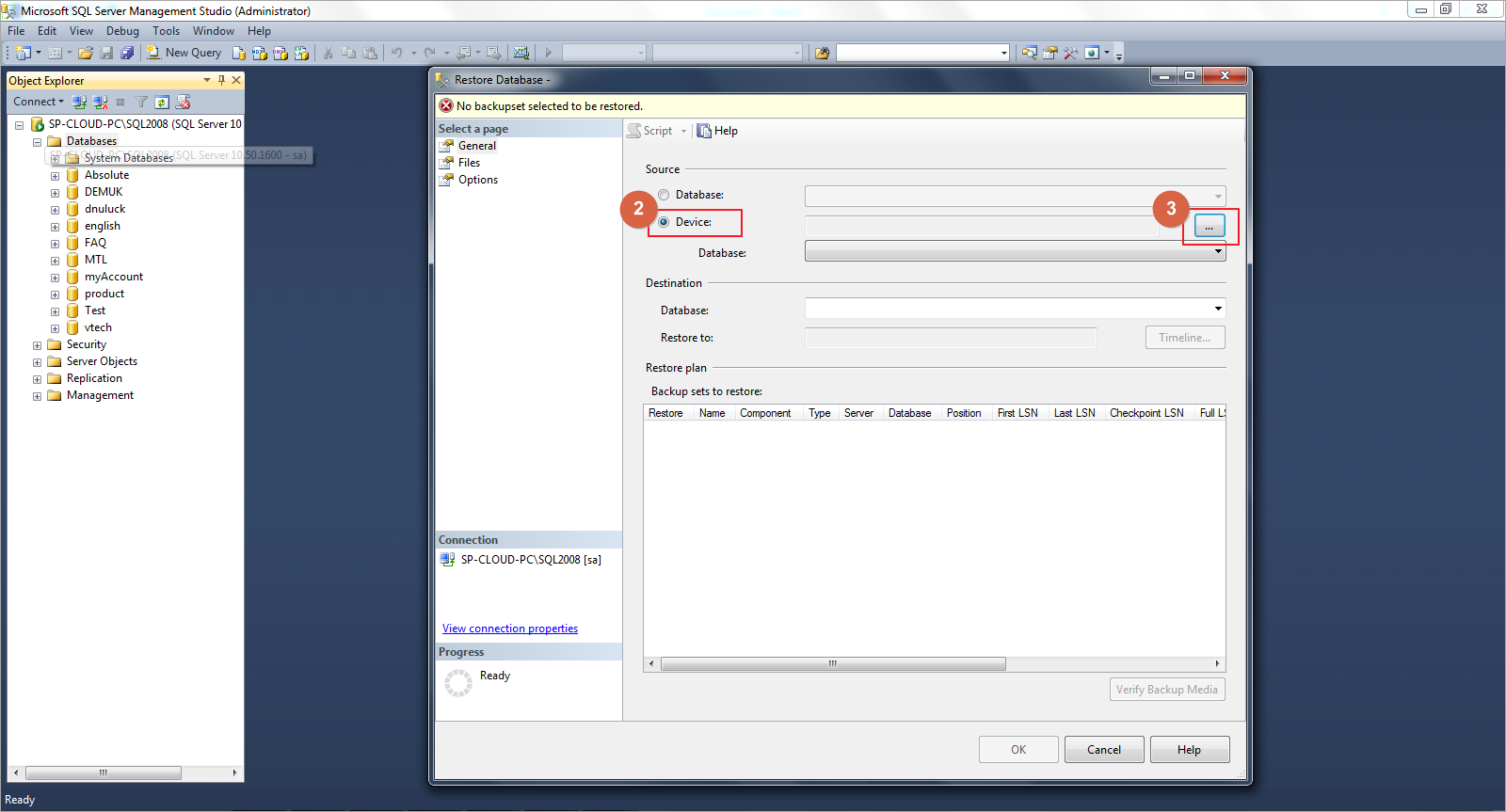
Task: Expand the Management folder node
Action: coord(38,396)
